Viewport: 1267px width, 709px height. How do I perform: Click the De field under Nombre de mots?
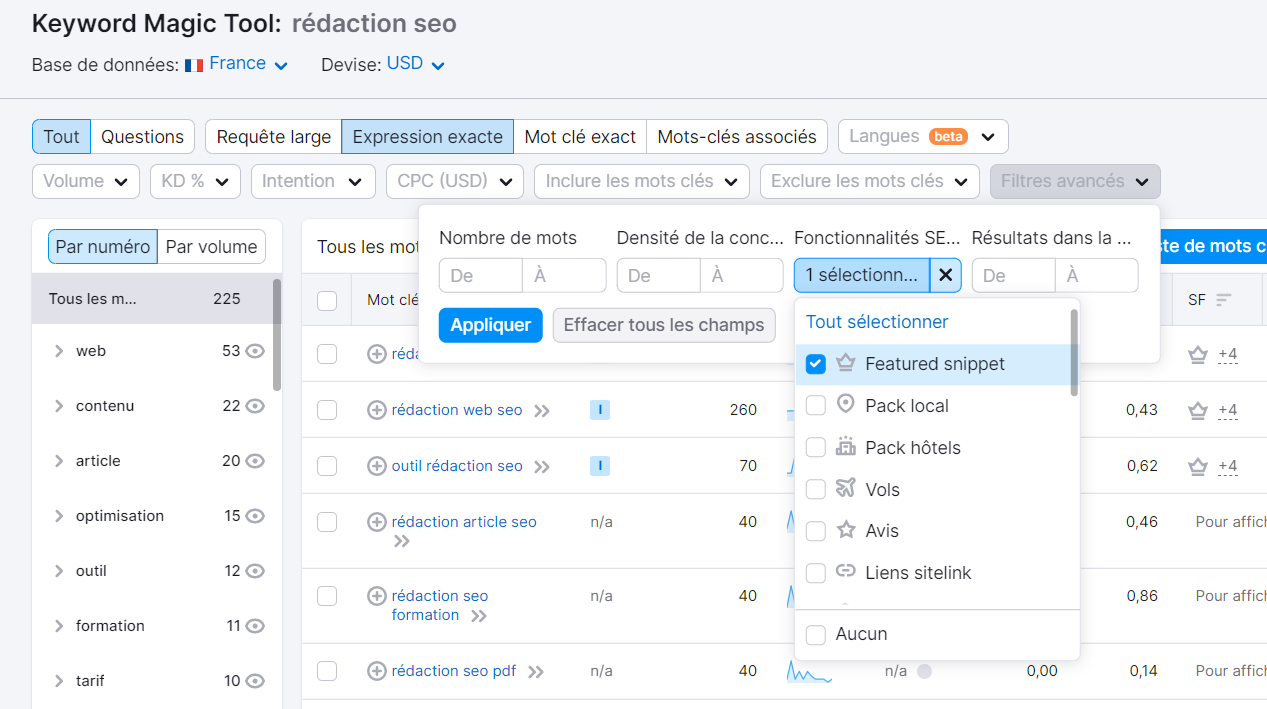coord(480,275)
